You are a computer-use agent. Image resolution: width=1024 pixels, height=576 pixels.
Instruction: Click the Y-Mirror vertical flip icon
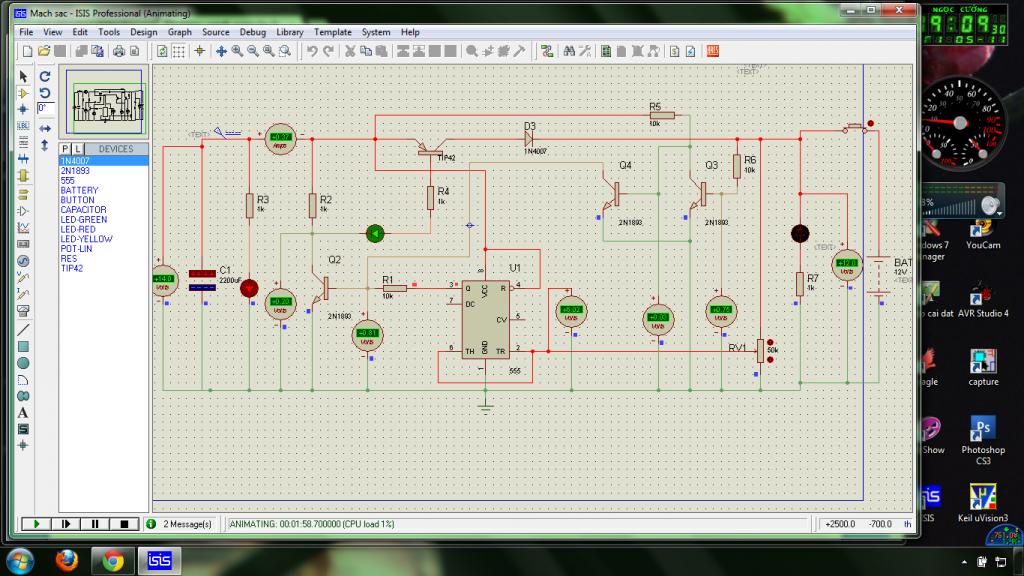pos(45,145)
